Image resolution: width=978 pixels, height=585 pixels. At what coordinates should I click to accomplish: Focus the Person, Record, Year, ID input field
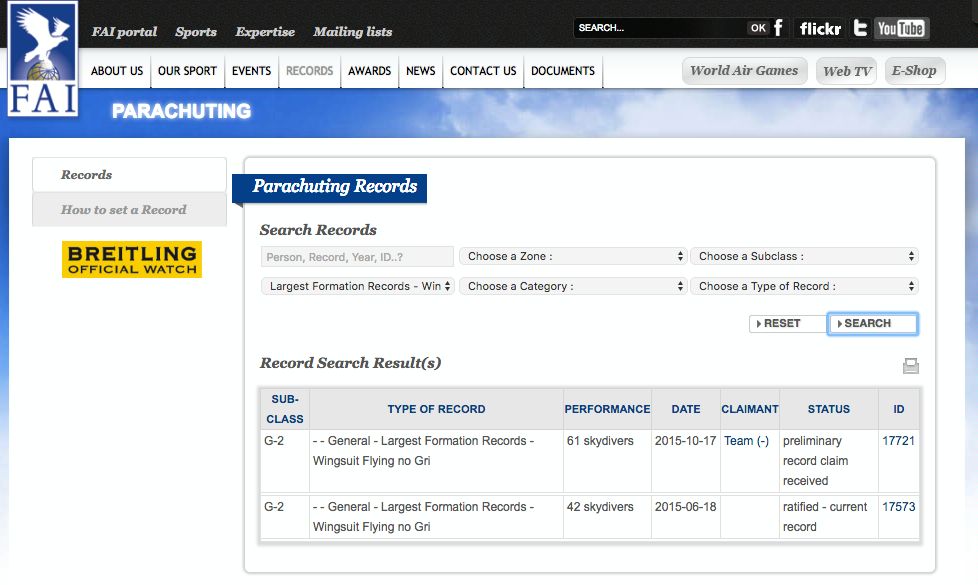357,257
